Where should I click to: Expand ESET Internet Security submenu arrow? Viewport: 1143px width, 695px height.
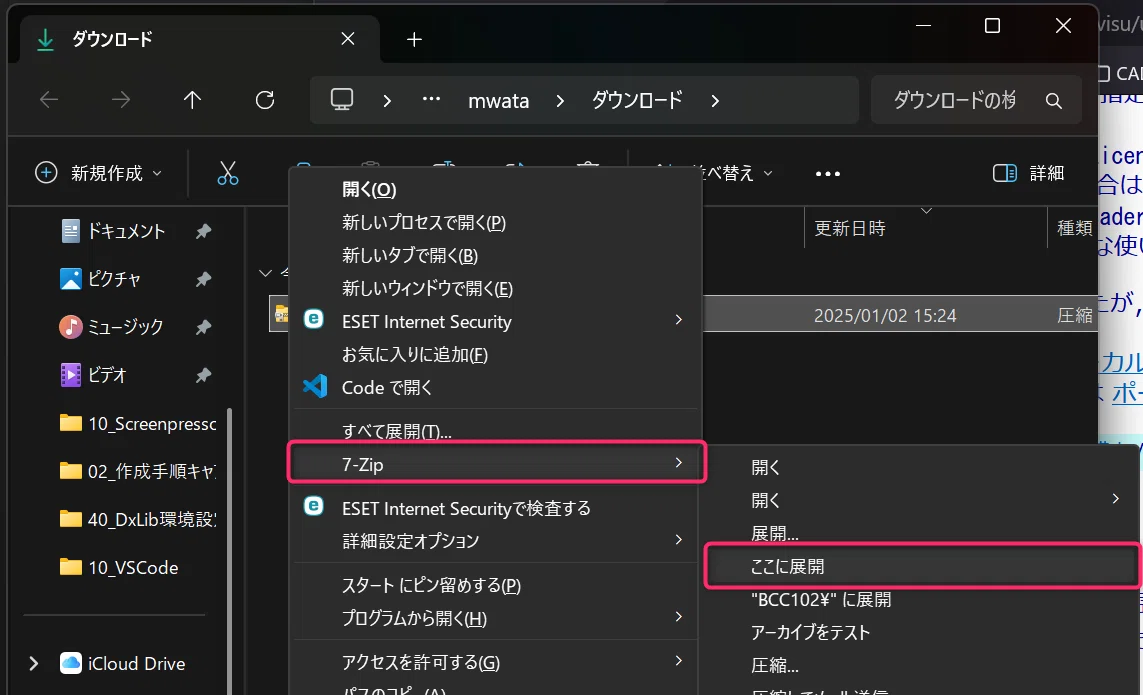(679, 319)
